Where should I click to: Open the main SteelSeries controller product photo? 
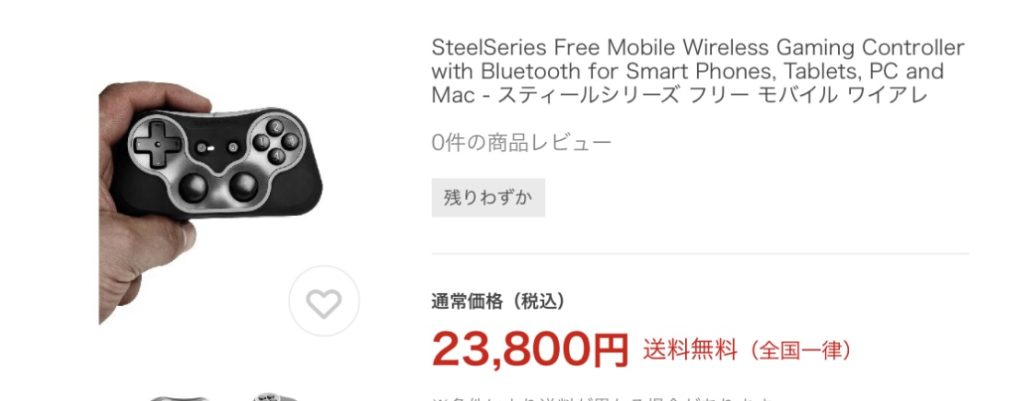pyautogui.click(x=211, y=202)
